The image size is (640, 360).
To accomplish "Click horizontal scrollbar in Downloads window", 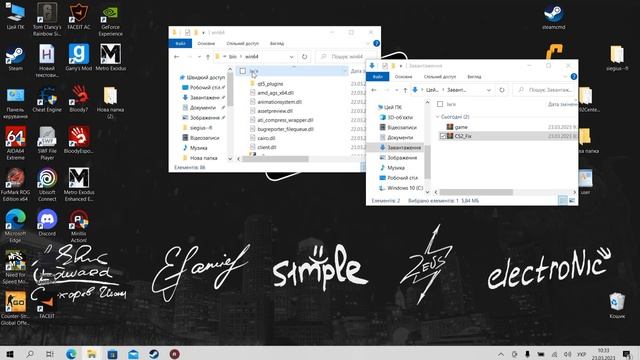I will point(476,192).
